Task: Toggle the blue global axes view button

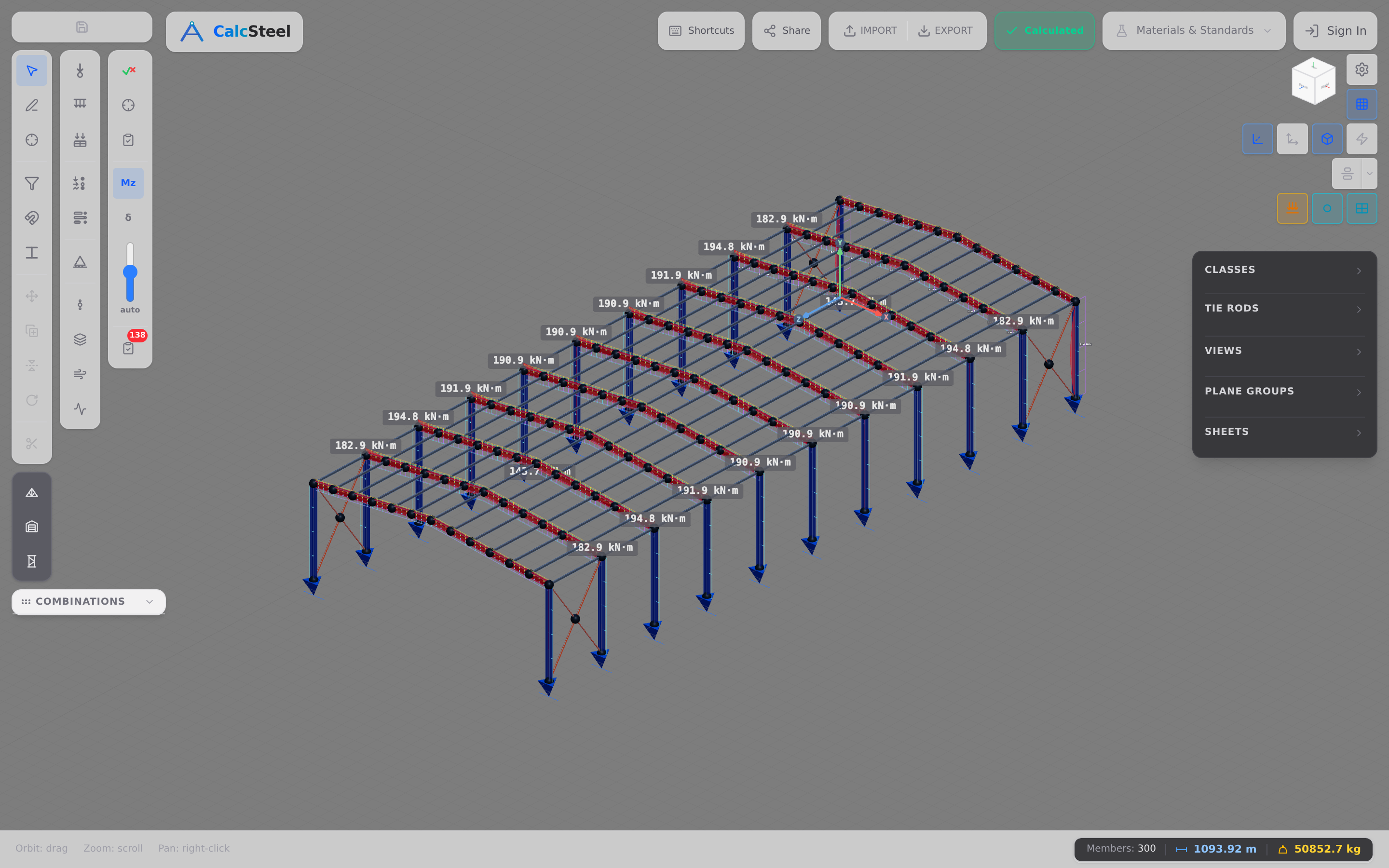Action: coord(1257,139)
